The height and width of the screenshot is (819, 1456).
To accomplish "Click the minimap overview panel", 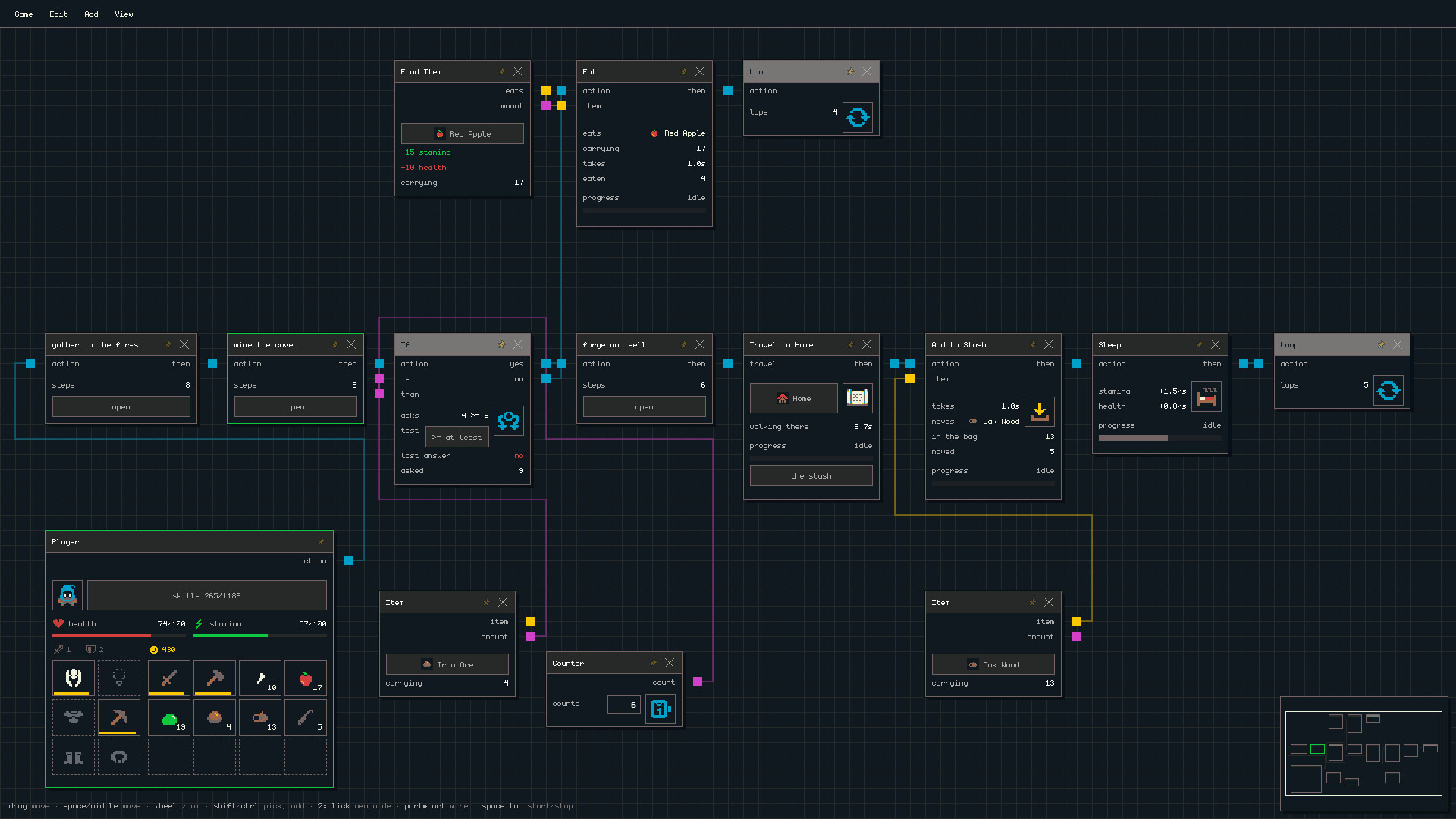I will [x=1363, y=754].
